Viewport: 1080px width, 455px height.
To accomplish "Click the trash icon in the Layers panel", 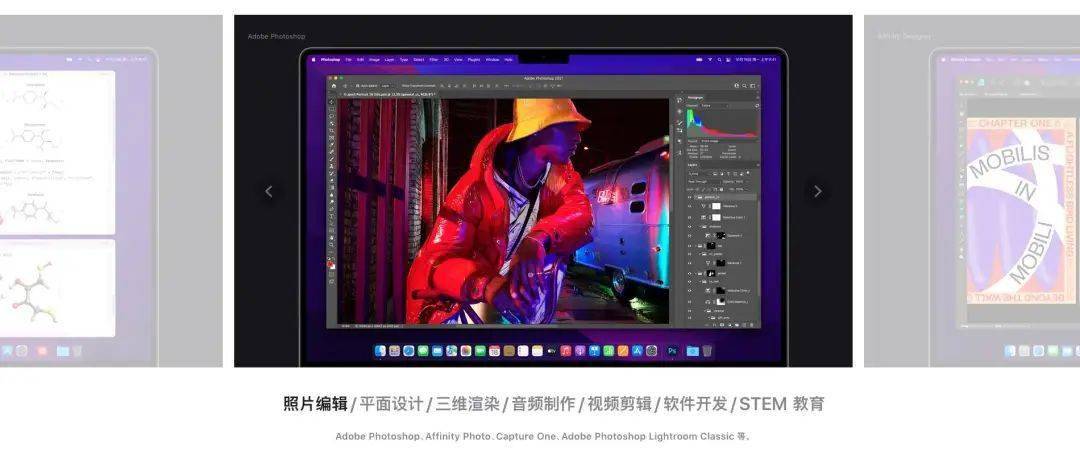I will [x=751, y=324].
